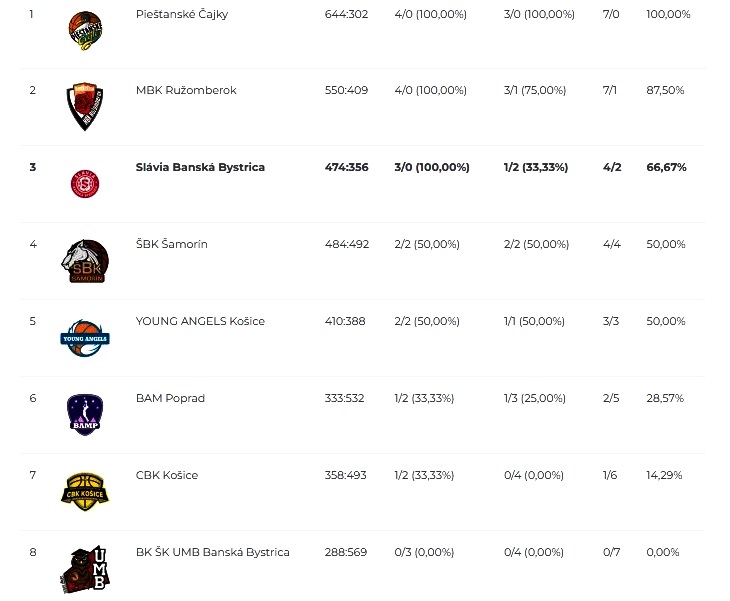This screenshot has width=730, height=601.
Task: Open the Slávia Banská Bystrica logo
Action: tap(85, 184)
